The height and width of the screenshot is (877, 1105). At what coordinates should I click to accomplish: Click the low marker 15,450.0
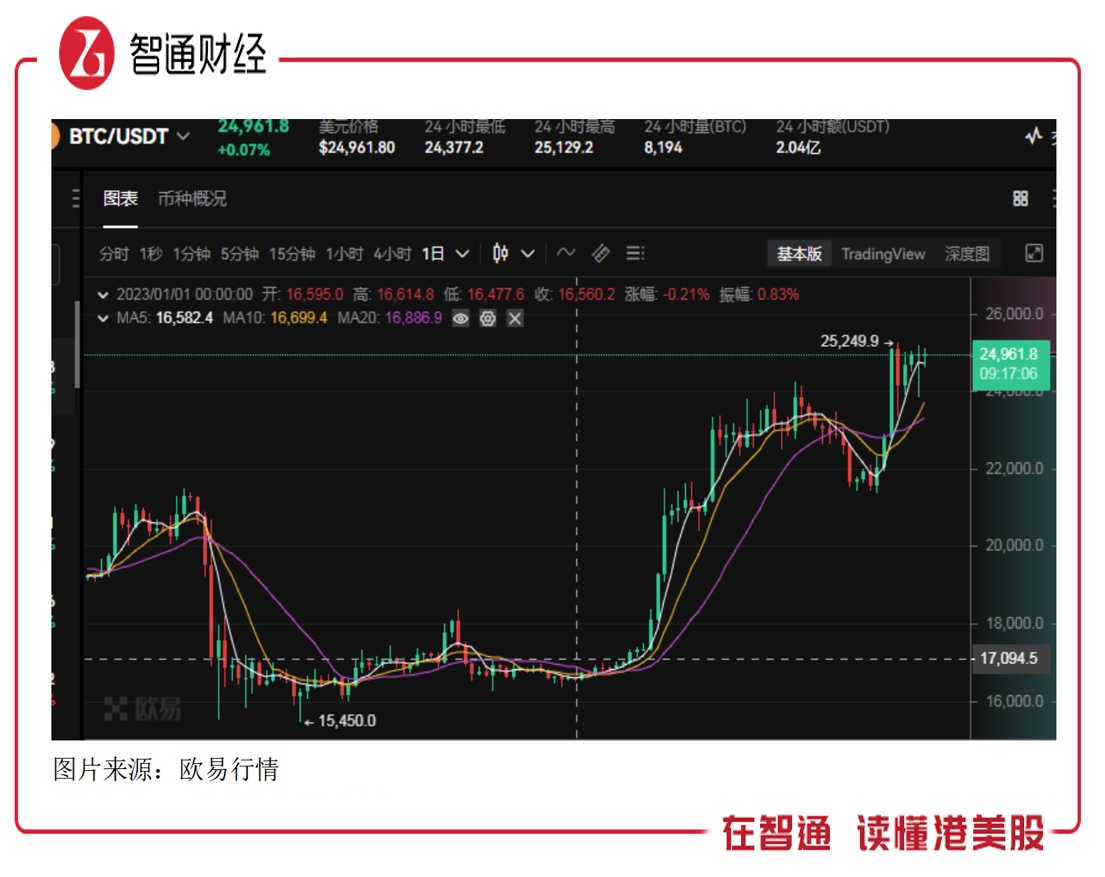coord(347,720)
